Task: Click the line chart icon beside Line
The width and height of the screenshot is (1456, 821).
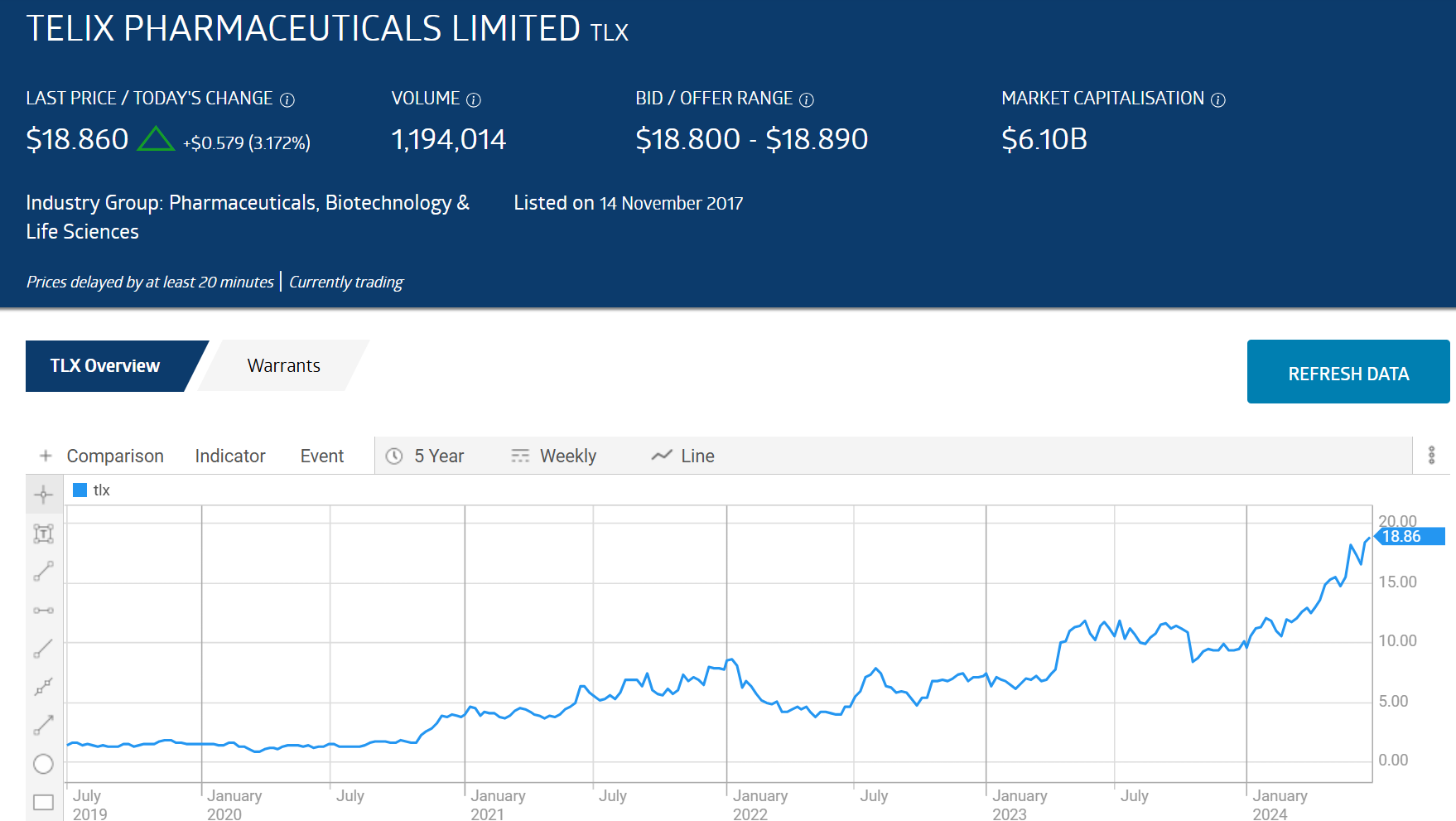Action: tap(661, 456)
